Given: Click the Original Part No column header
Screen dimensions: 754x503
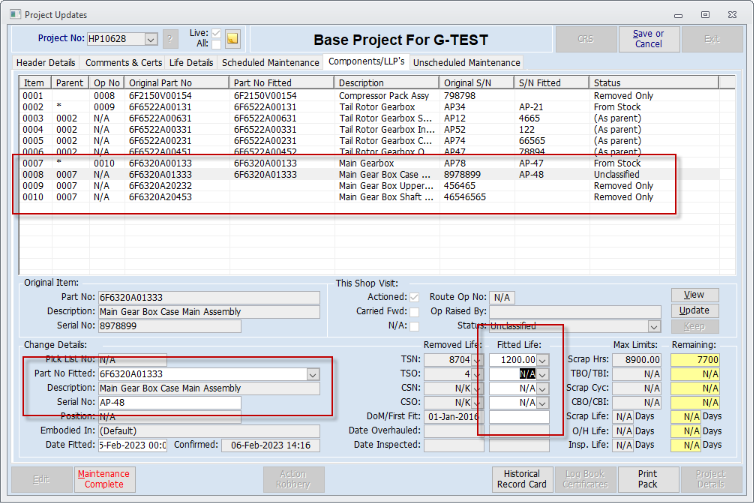Looking at the screenshot, I should 177,83.
